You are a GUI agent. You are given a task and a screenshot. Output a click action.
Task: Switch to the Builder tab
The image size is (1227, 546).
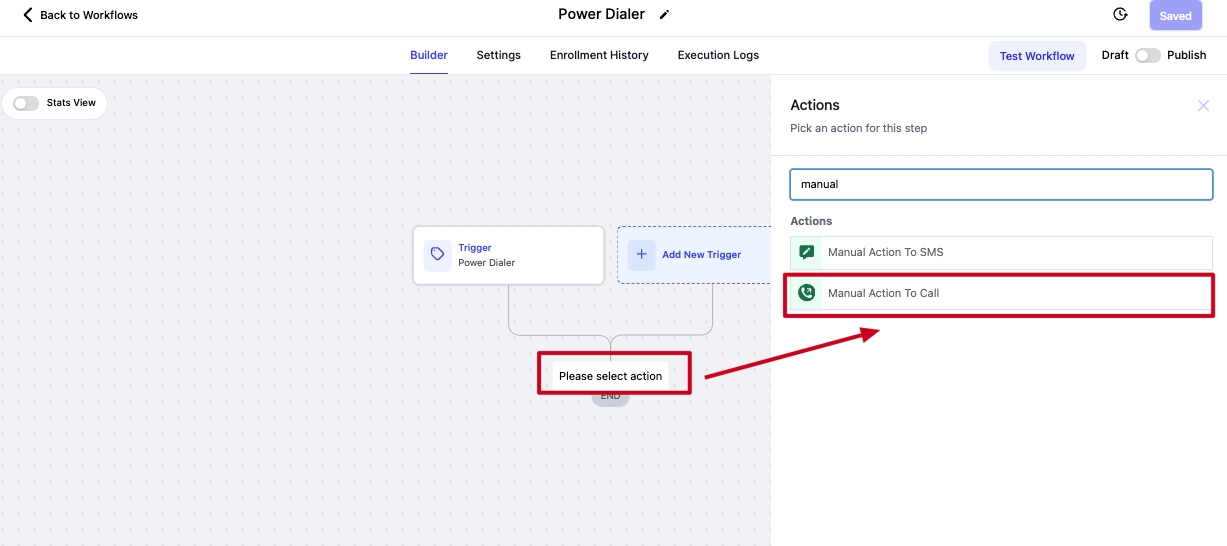(429, 56)
